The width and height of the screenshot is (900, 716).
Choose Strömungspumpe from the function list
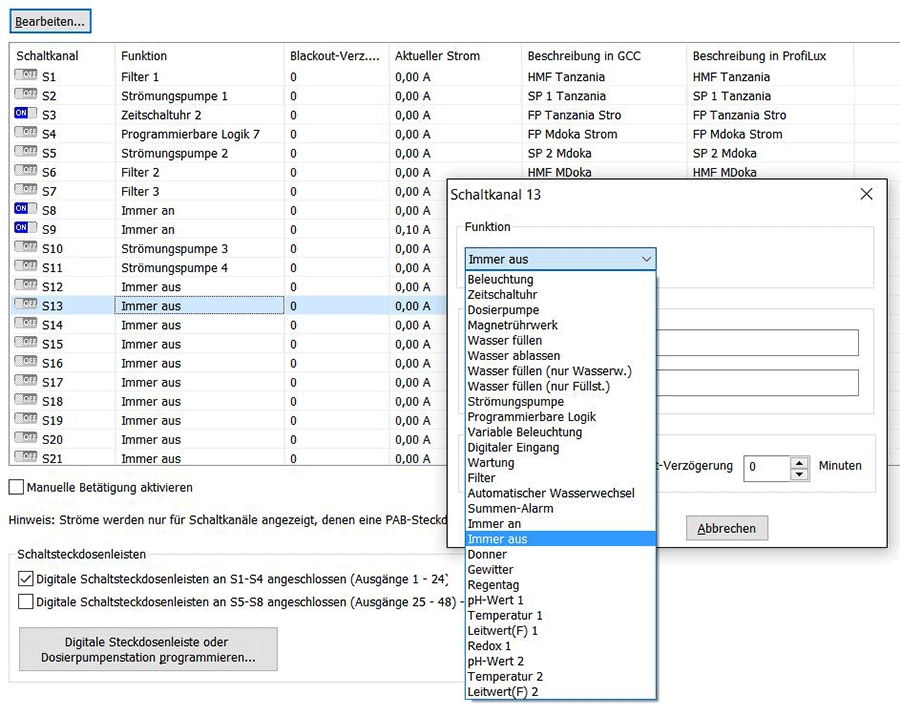(515, 402)
